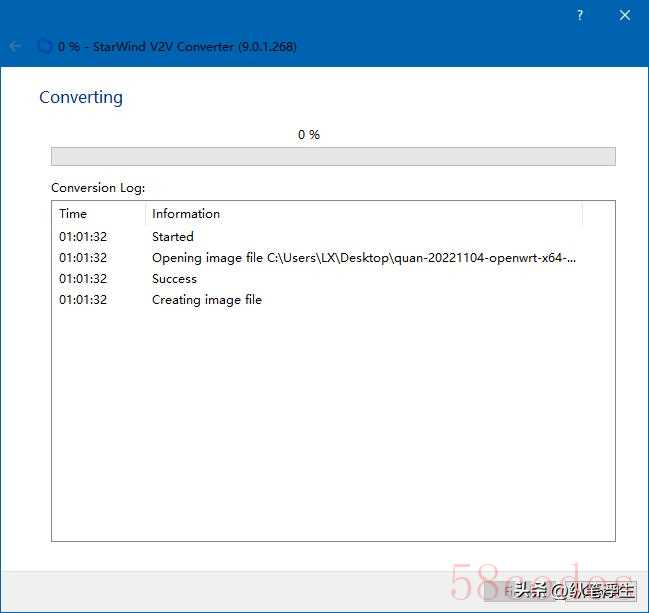Select the Opening image file log entry
The width and height of the screenshot is (649, 613).
click(364, 258)
